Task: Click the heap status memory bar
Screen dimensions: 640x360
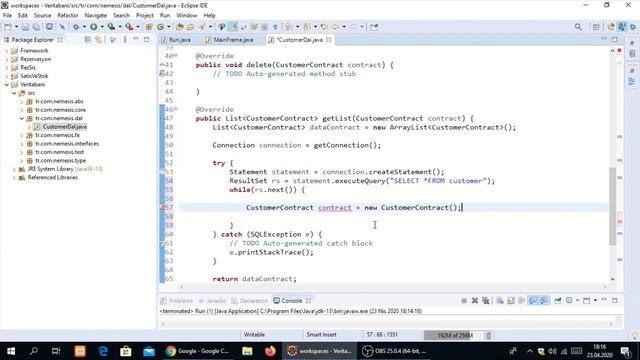Action: (454, 335)
